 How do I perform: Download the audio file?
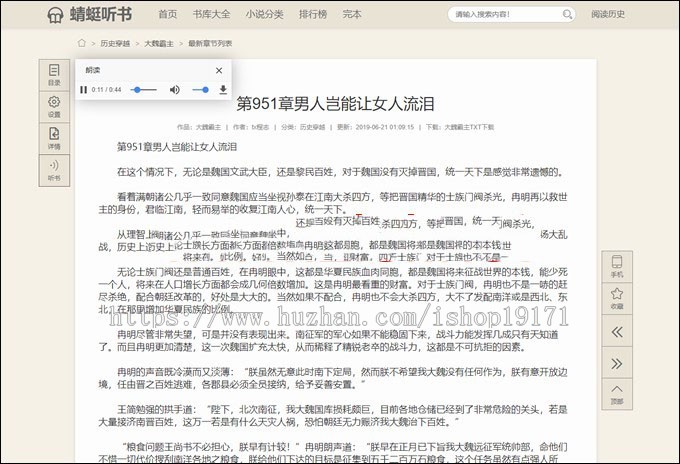point(223,90)
